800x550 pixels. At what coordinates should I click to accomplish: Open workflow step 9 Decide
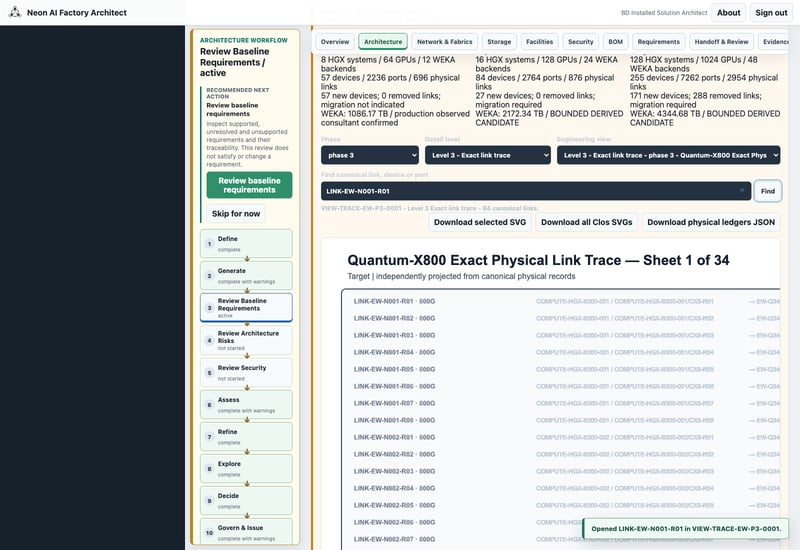[246, 501]
